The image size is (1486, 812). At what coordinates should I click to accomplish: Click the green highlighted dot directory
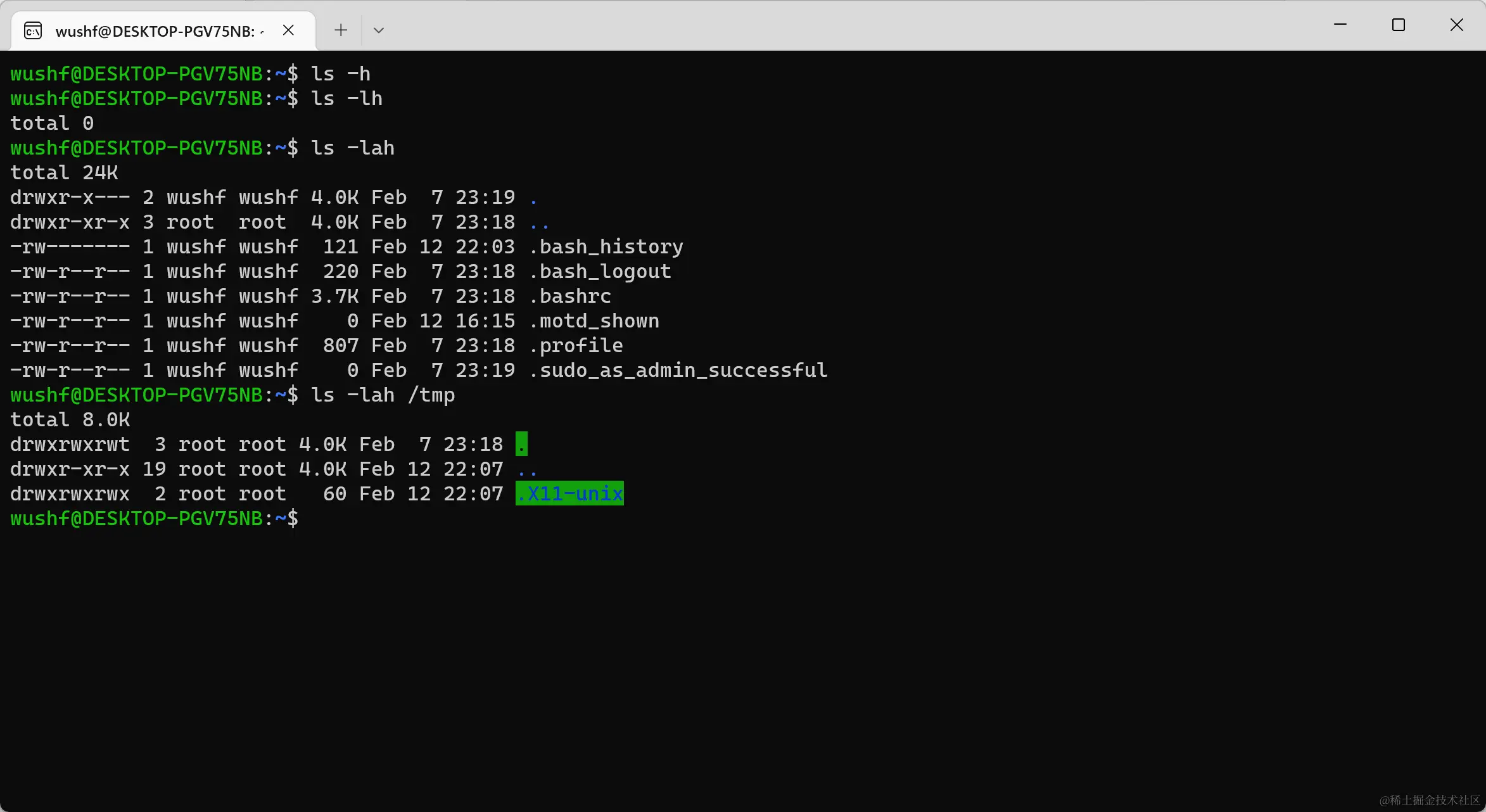[x=521, y=444]
